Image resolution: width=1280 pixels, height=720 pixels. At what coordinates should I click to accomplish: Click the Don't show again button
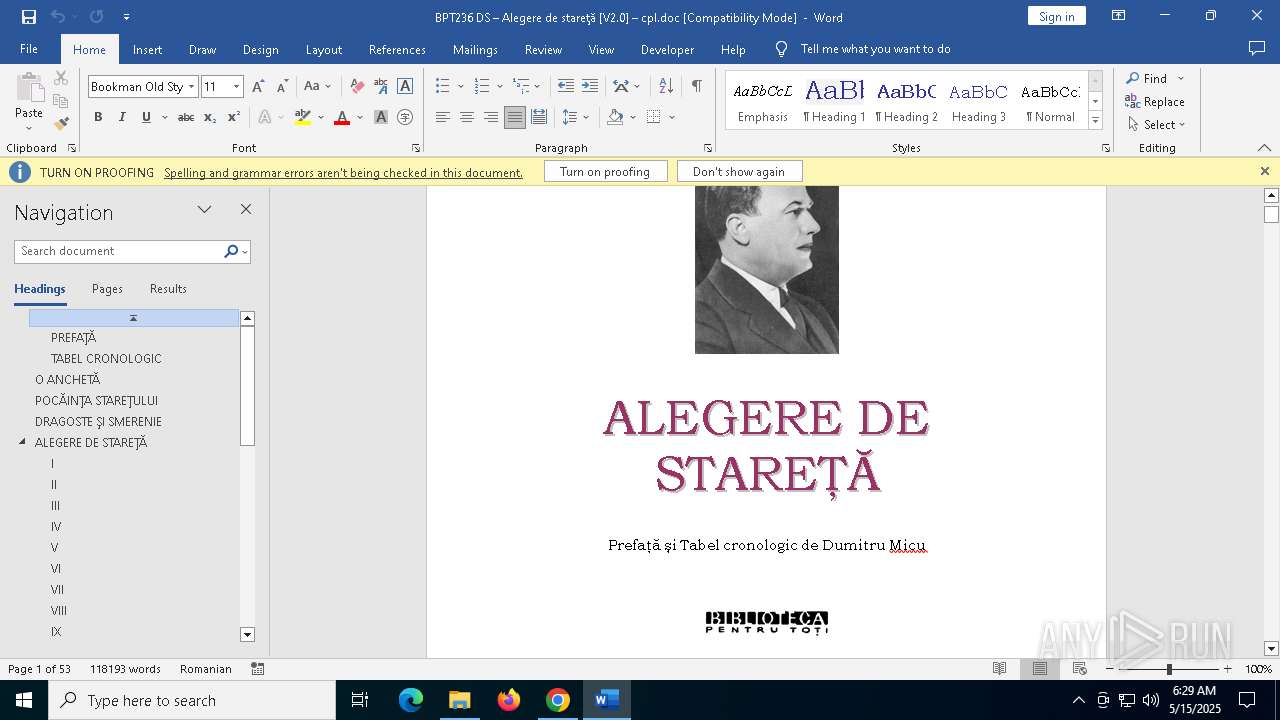point(738,172)
